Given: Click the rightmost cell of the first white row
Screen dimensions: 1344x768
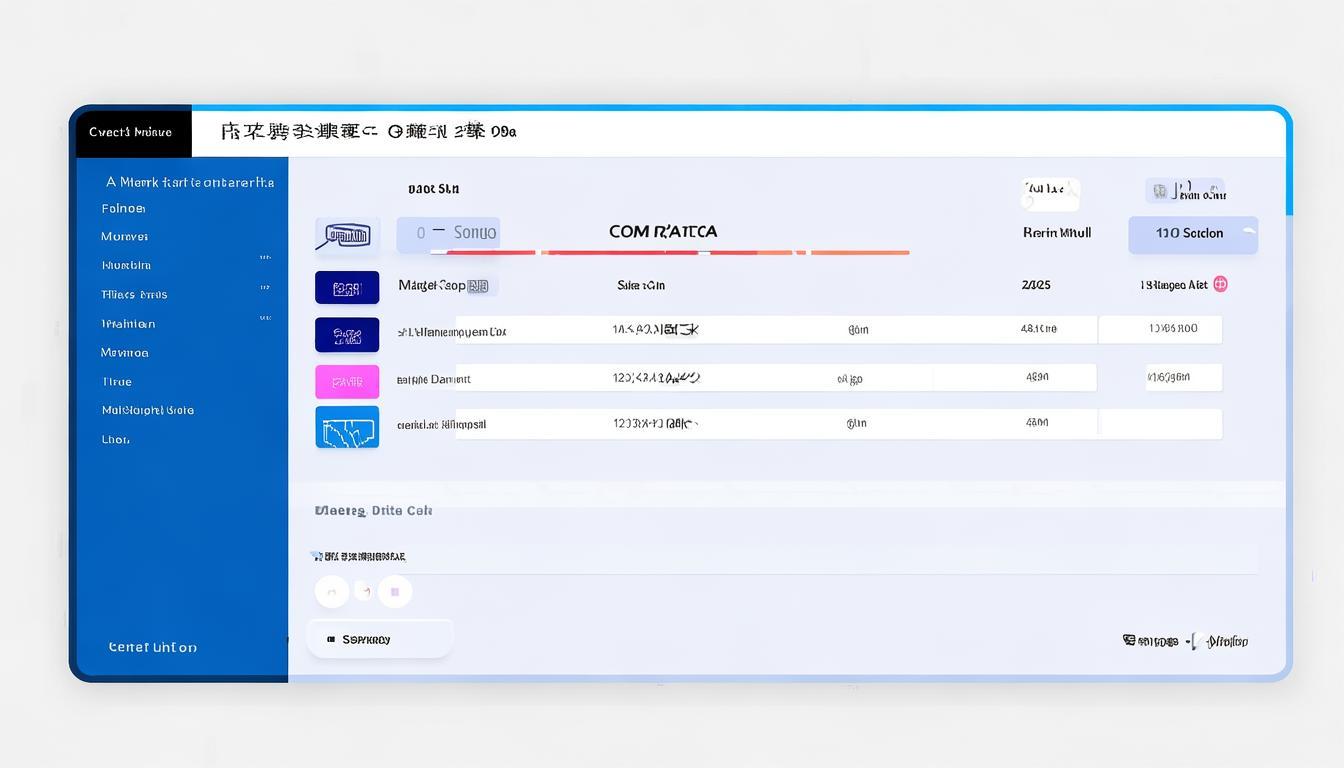Looking at the screenshot, I should (x=1160, y=329).
